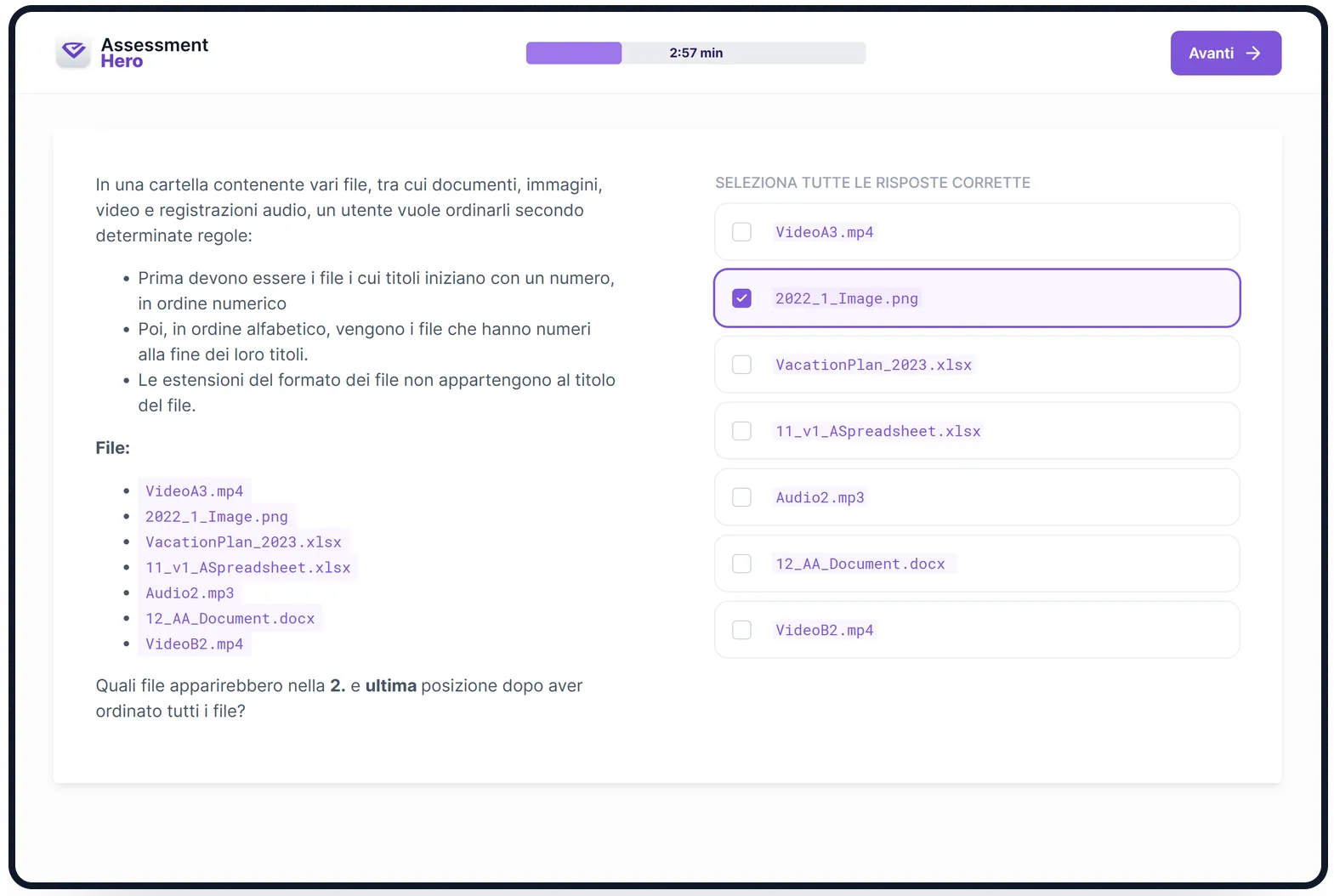1334x896 pixels.
Task: Click the 2:57 min timer progress bar
Action: (x=695, y=53)
